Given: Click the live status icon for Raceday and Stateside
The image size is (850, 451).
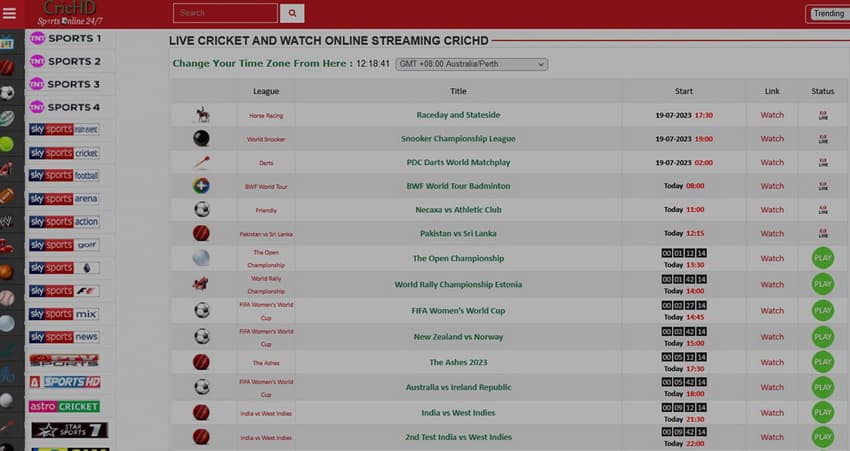Looking at the screenshot, I should coord(822,115).
